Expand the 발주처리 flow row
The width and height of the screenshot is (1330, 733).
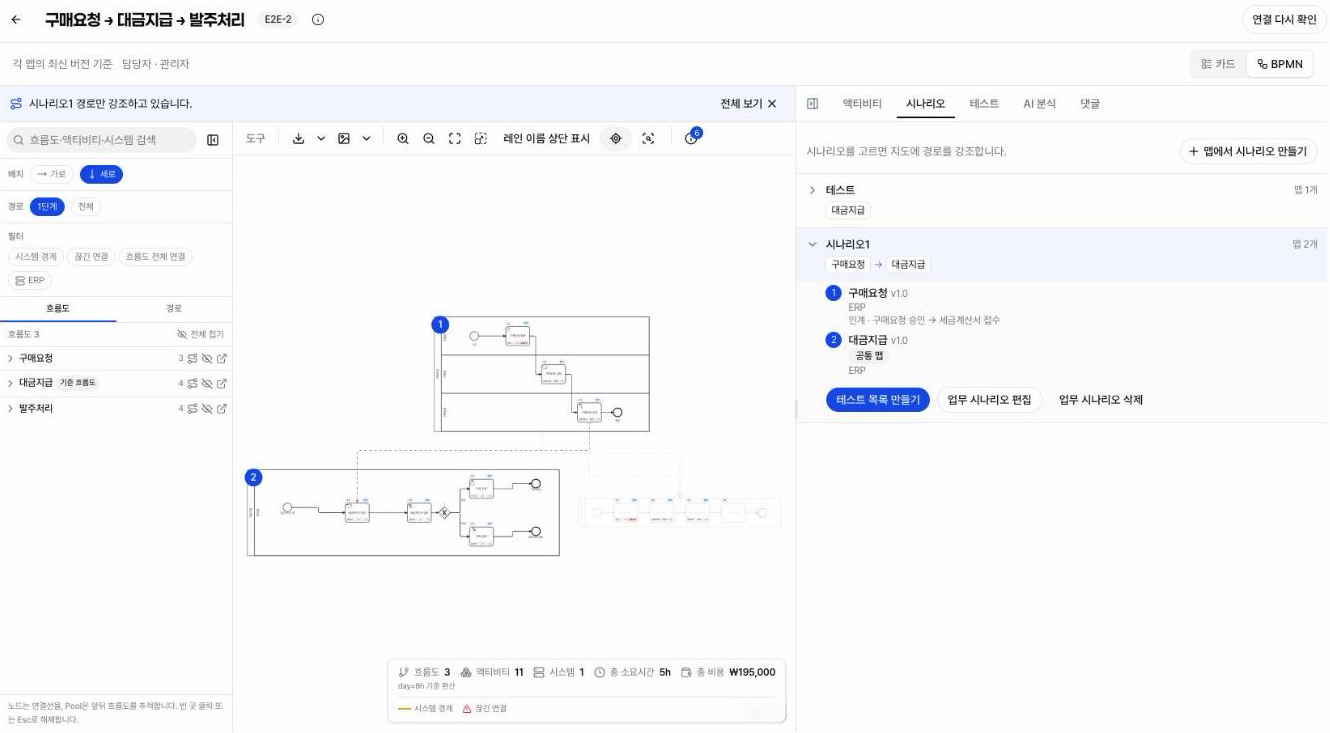(11, 409)
